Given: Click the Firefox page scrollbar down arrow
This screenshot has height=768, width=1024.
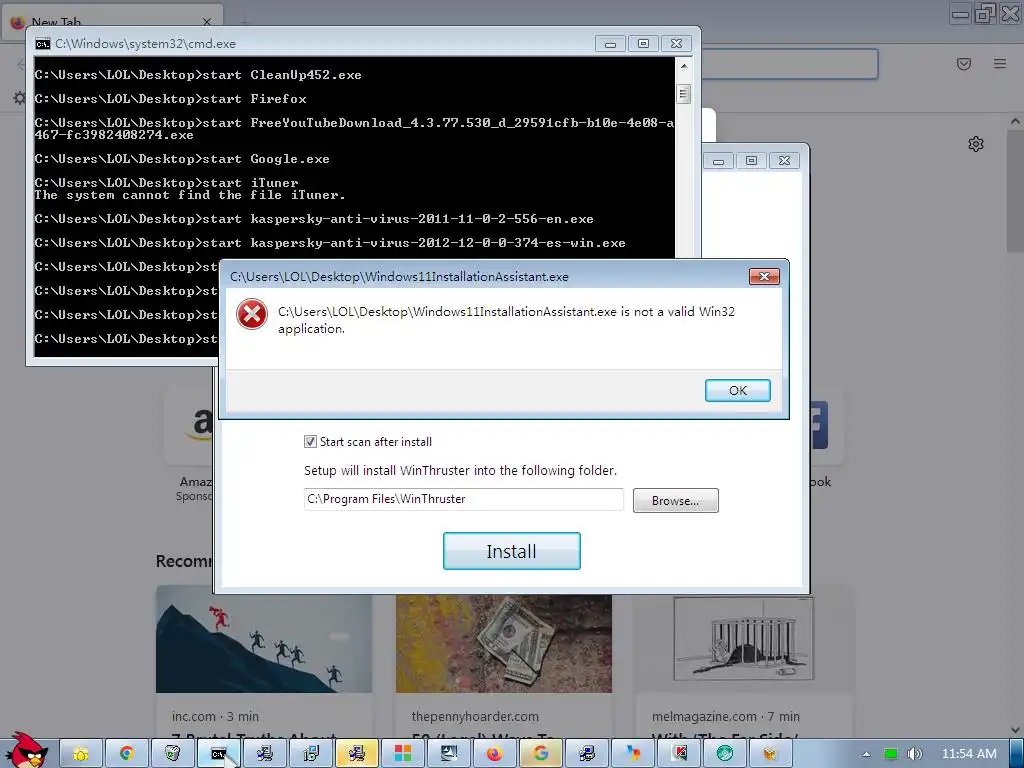Looking at the screenshot, I should point(1015,729).
